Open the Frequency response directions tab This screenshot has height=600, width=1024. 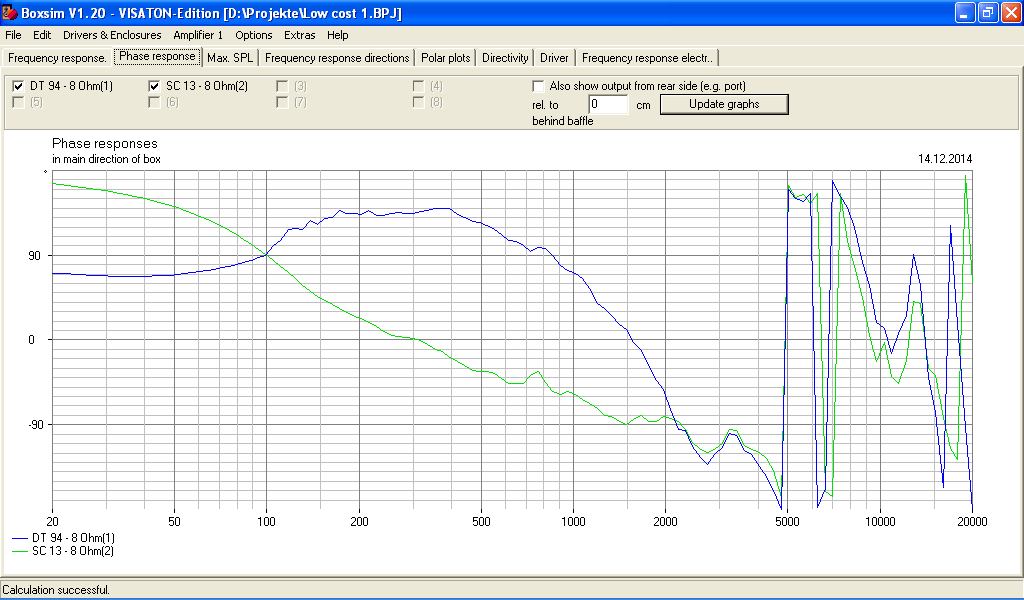[337, 58]
